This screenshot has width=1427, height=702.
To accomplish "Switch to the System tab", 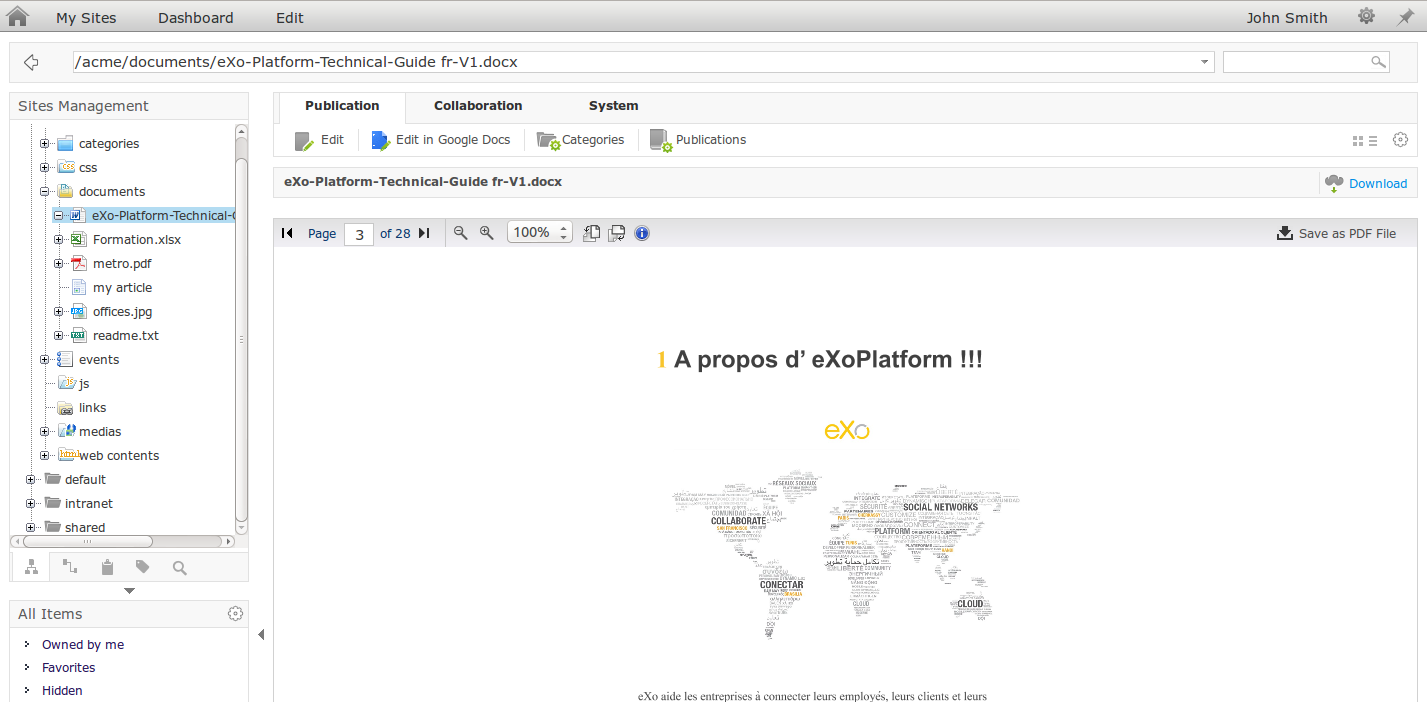I will pyautogui.click(x=614, y=106).
